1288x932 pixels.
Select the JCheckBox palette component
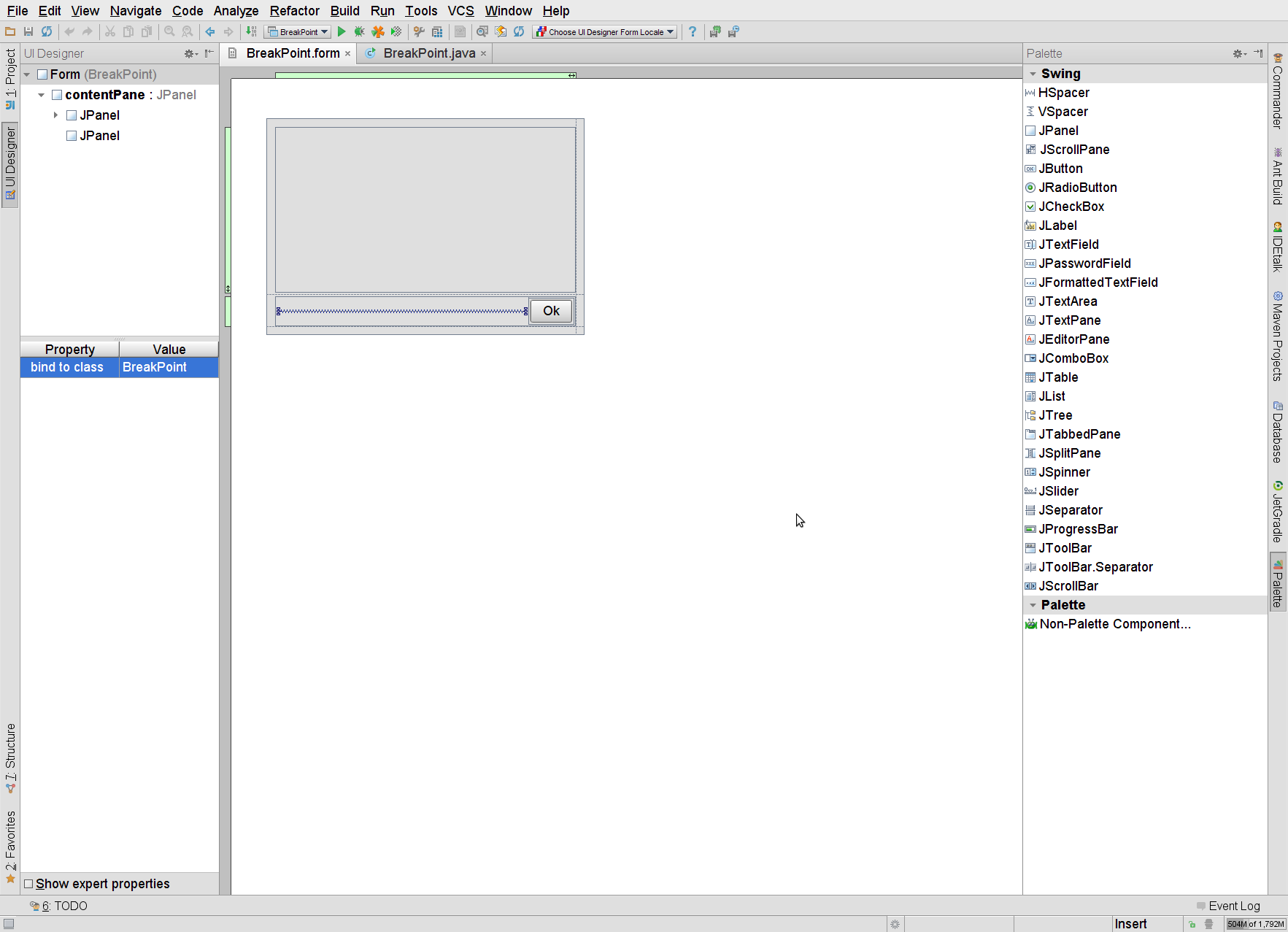point(1071,207)
